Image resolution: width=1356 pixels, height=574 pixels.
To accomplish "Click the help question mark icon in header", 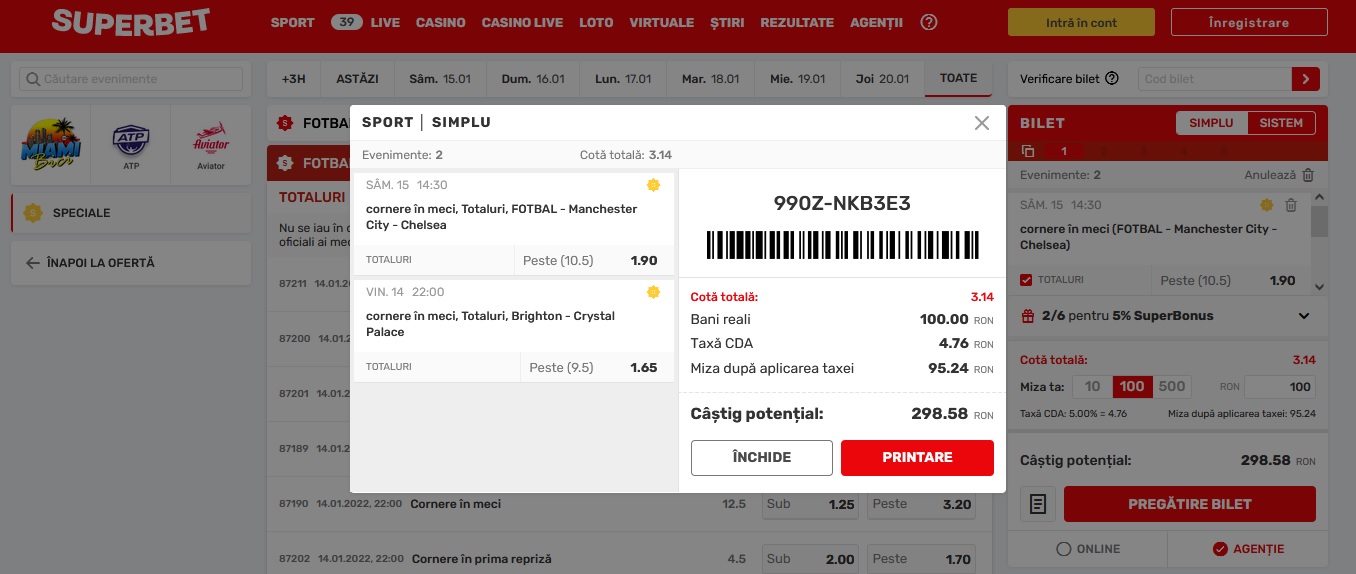I will [929, 22].
